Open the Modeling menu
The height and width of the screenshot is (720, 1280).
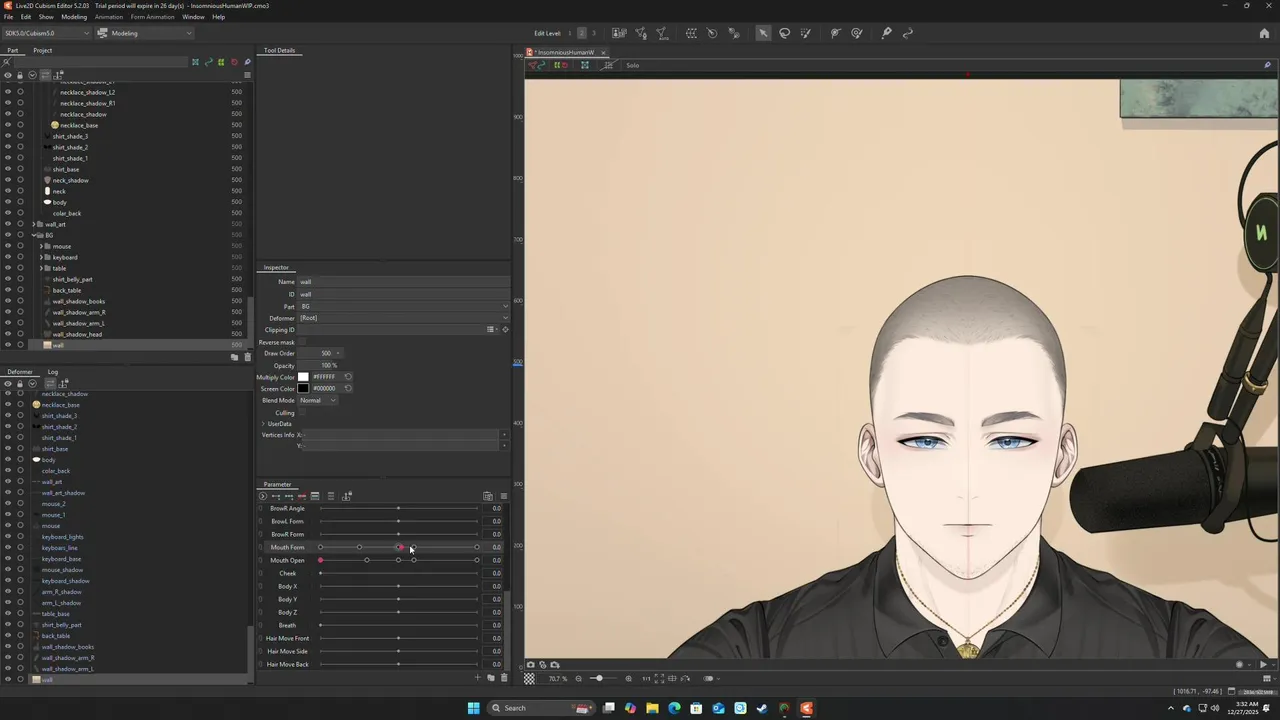(74, 17)
